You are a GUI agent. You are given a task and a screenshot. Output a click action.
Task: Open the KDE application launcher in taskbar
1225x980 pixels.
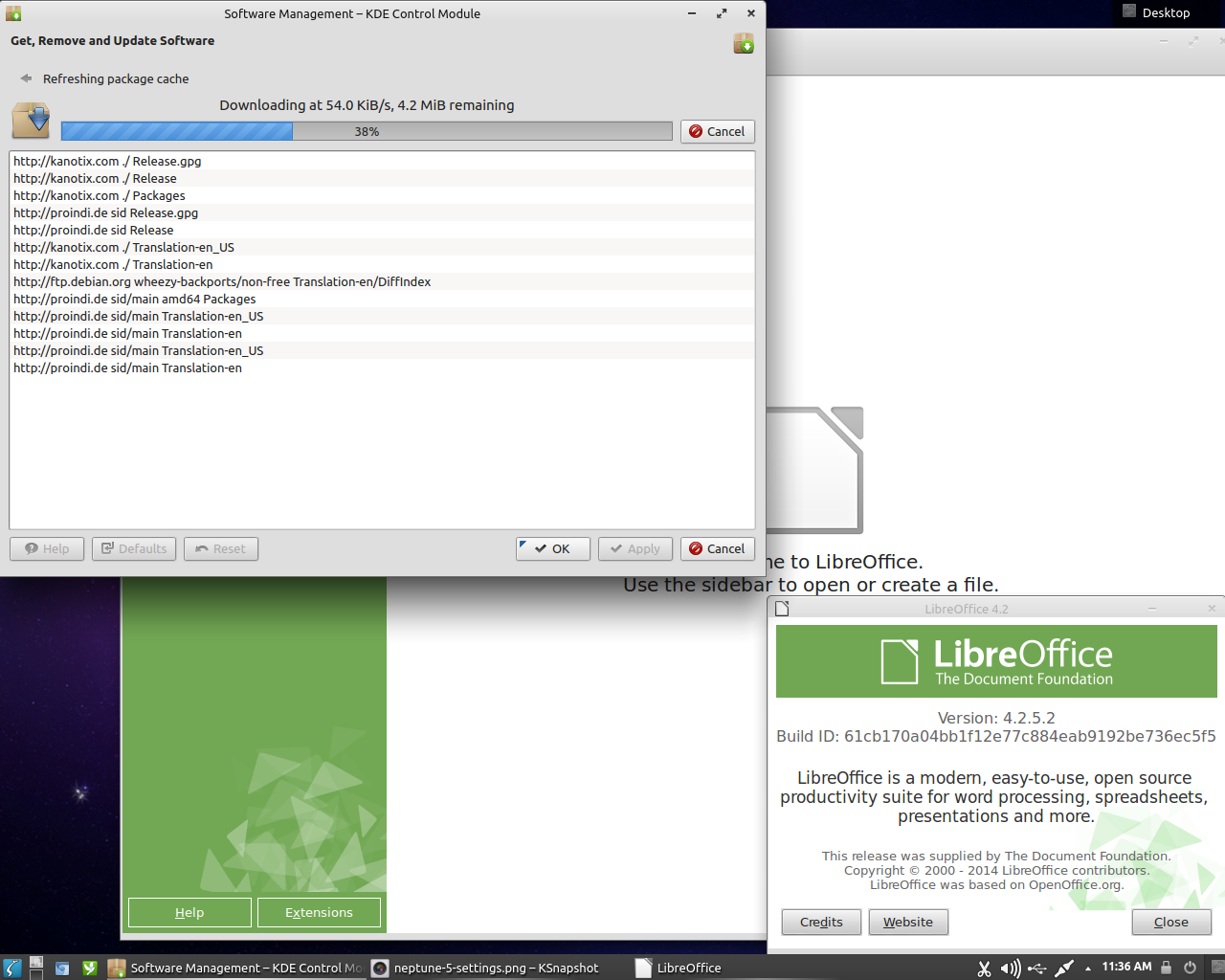[x=12, y=968]
